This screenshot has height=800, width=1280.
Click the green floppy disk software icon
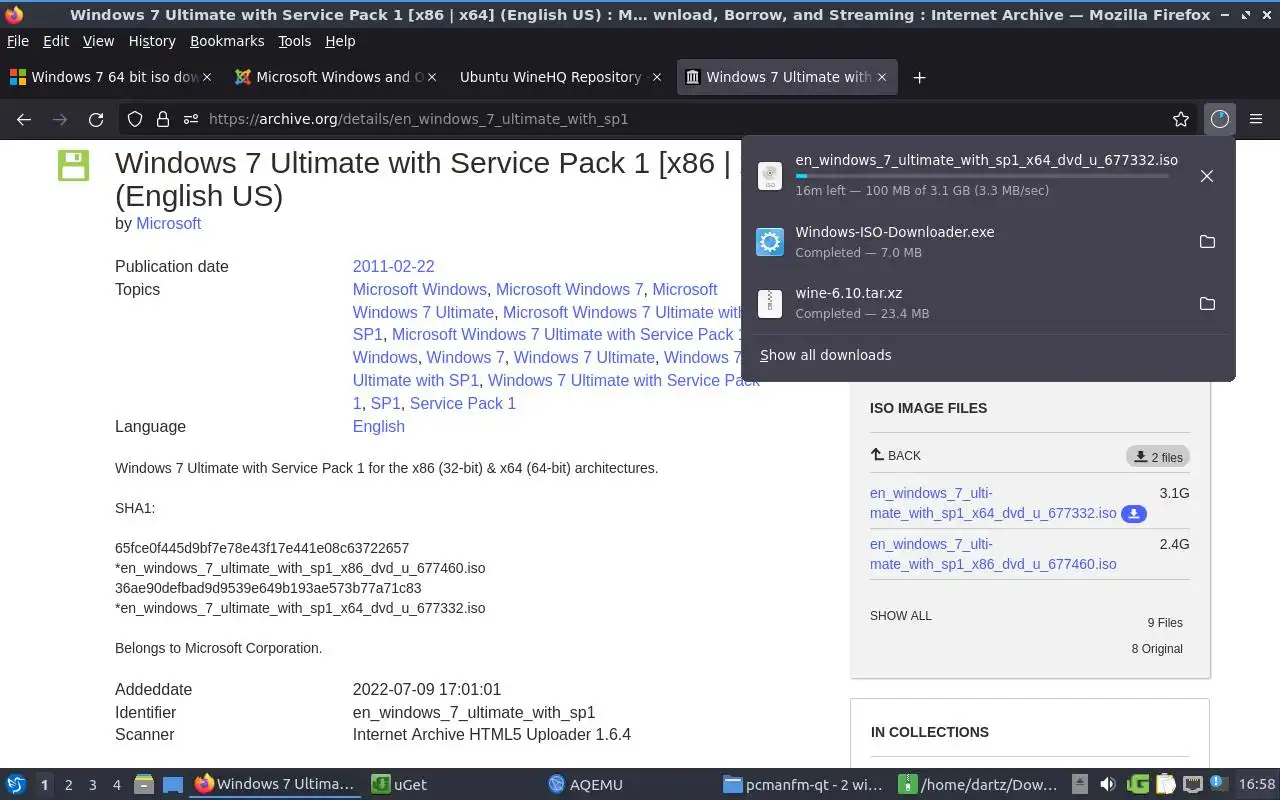tap(73, 165)
